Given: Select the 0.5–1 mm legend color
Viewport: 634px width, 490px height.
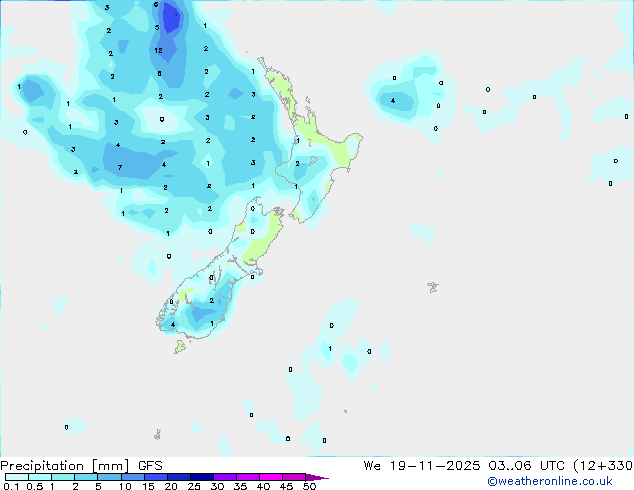Looking at the screenshot, I should click(40, 477).
